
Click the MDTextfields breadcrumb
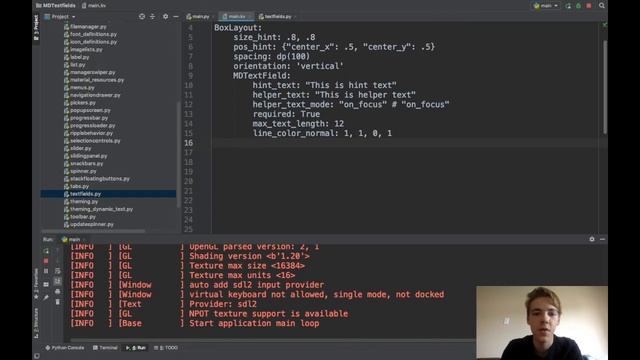point(56,6)
